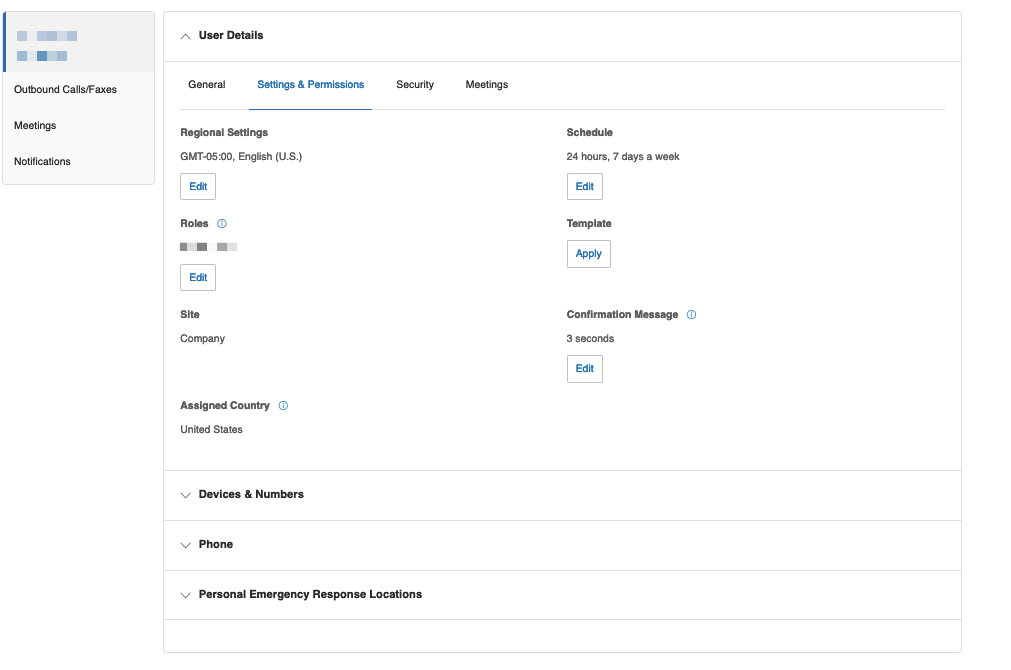Open the Security tab
The height and width of the screenshot is (670, 1011).
coord(415,85)
